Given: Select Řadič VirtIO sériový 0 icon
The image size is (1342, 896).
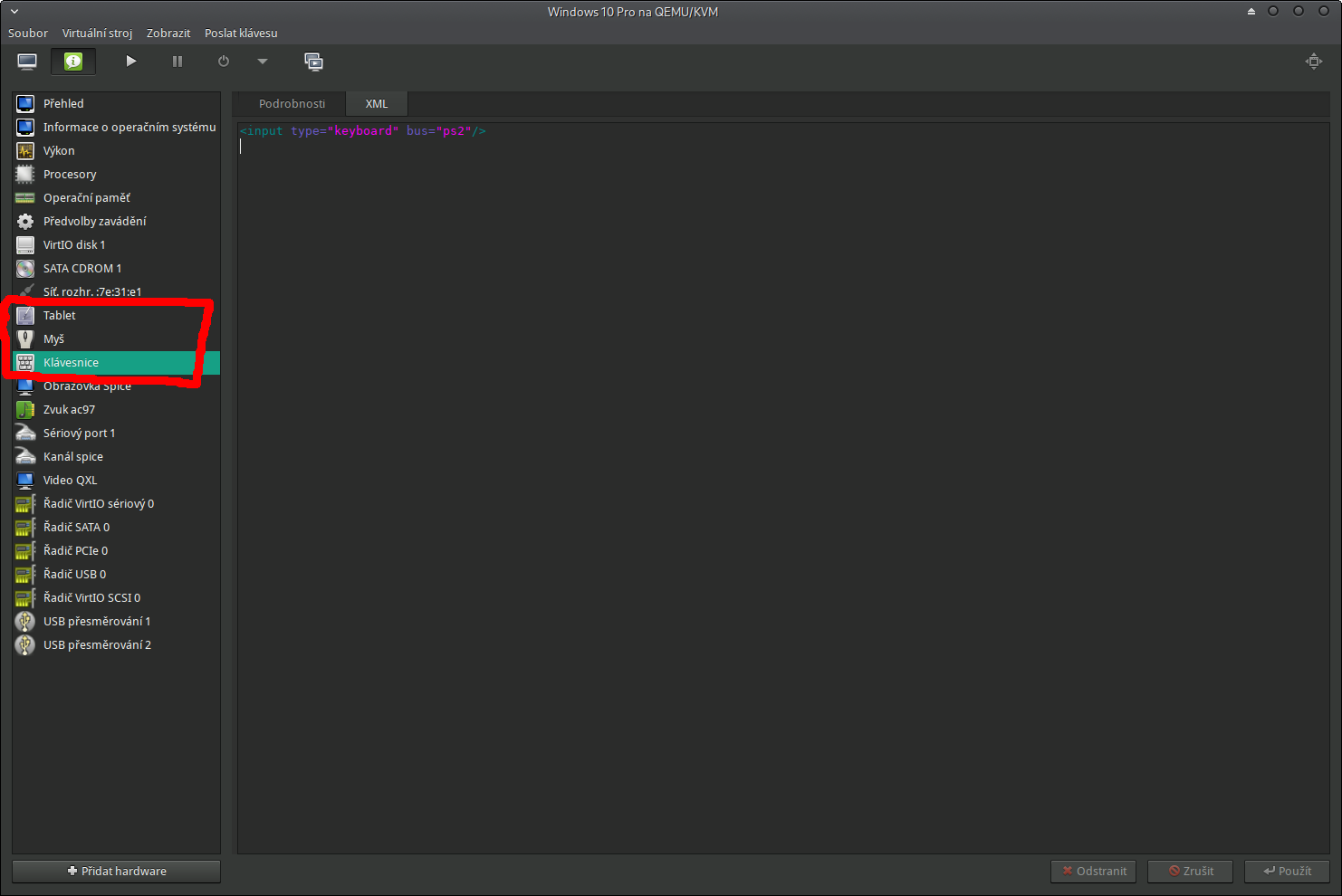Looking at the screenshot, I should [25, 504].
